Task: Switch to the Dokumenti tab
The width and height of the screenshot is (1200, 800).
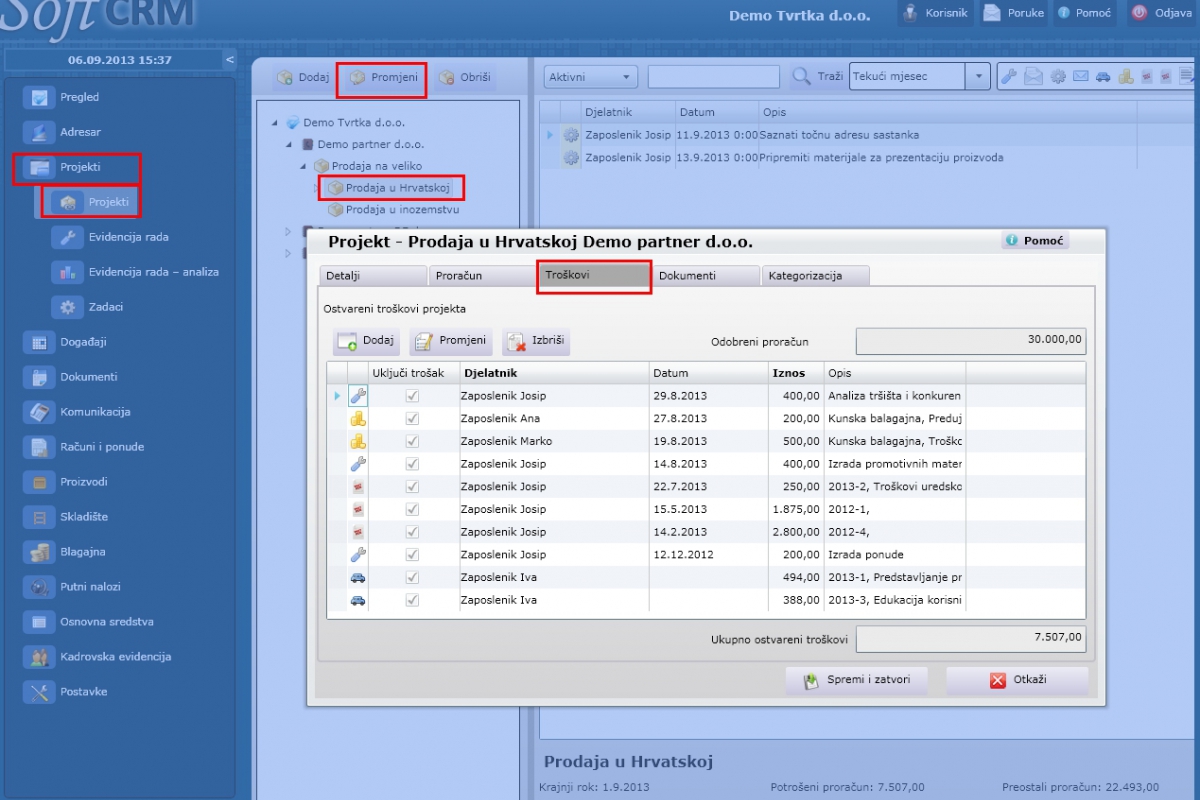Action: [x=705, y=276]
